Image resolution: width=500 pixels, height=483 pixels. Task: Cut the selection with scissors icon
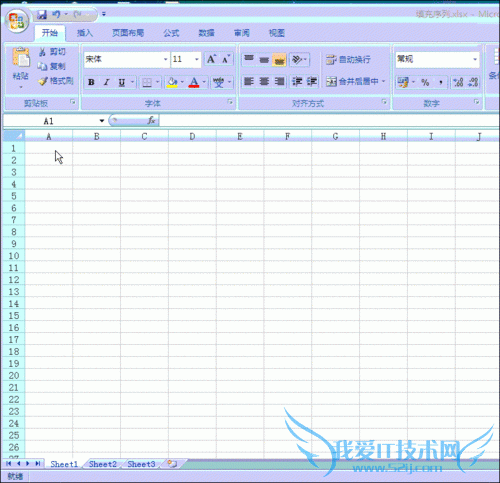coord(42,52)
